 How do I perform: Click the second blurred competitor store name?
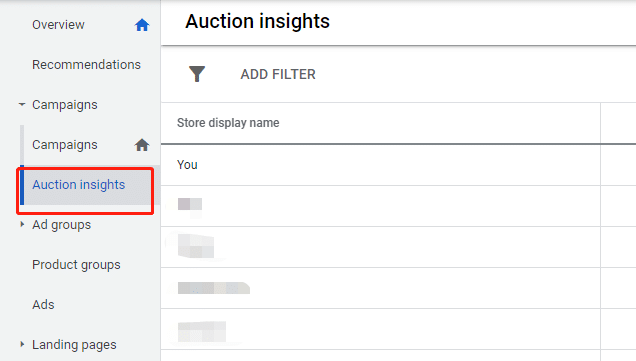196,246
